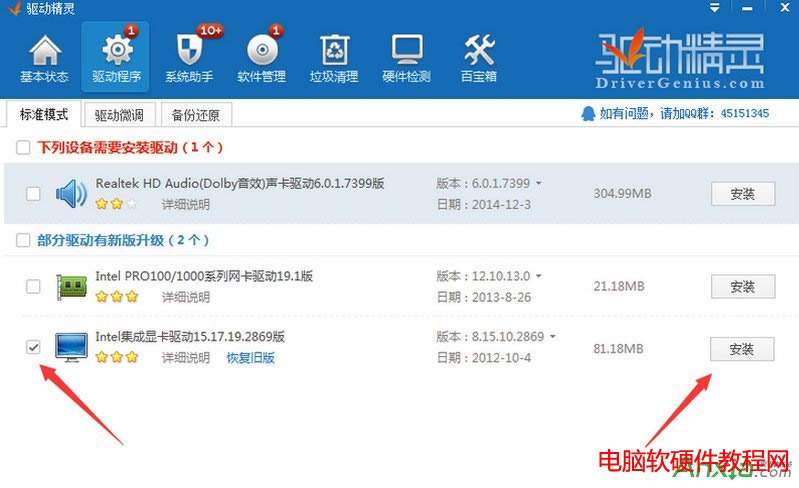799x488 pixels.
Task: Open 详细说明 for Intel集成显卡 driver
Action: coord(186,358)
